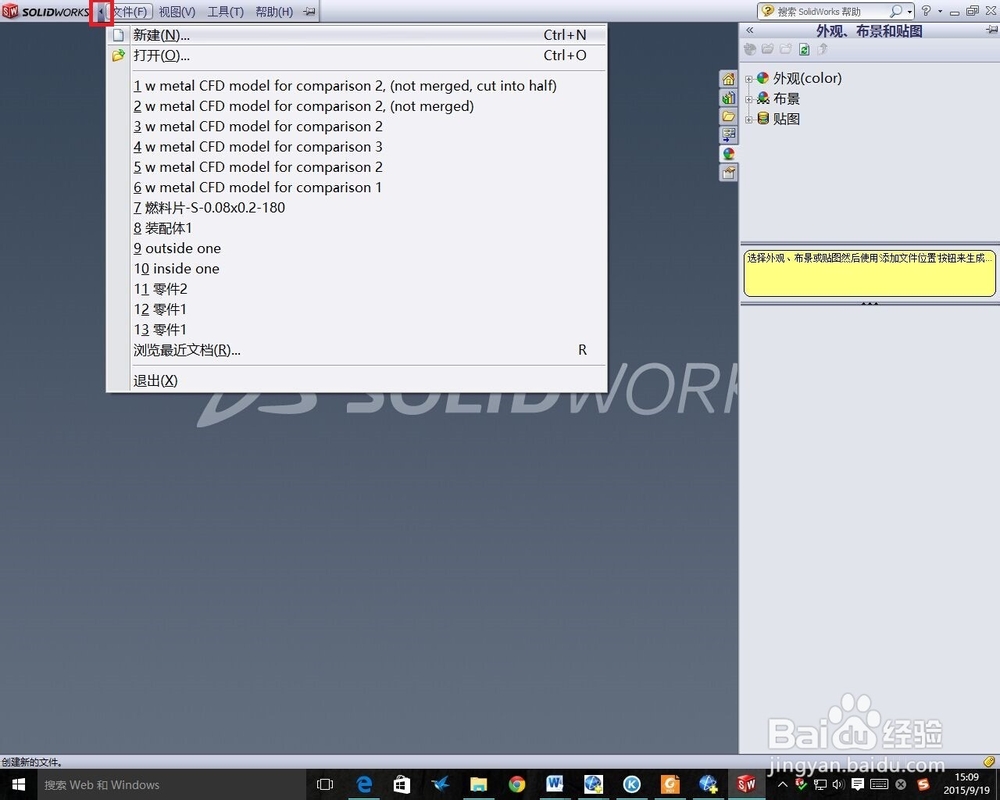This screenshot has width=1000, height=800.
Task: Open the help dropdown arrow
Action: pyautogui.click(x=940, y=11)
